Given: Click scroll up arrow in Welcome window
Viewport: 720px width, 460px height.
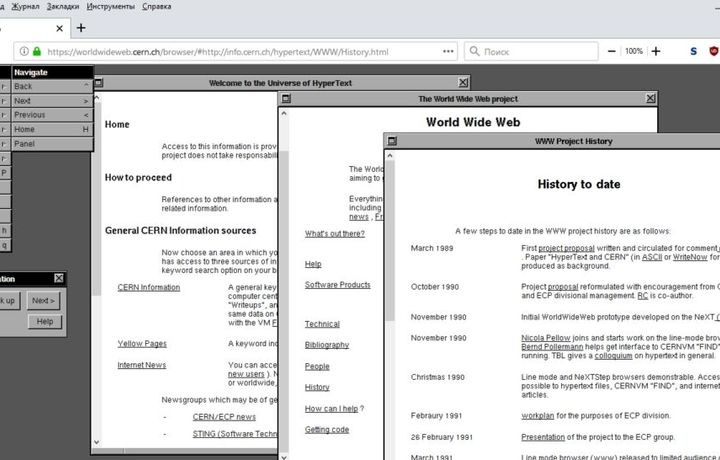Looking at the screenshot, I should (x=97, y=97).
